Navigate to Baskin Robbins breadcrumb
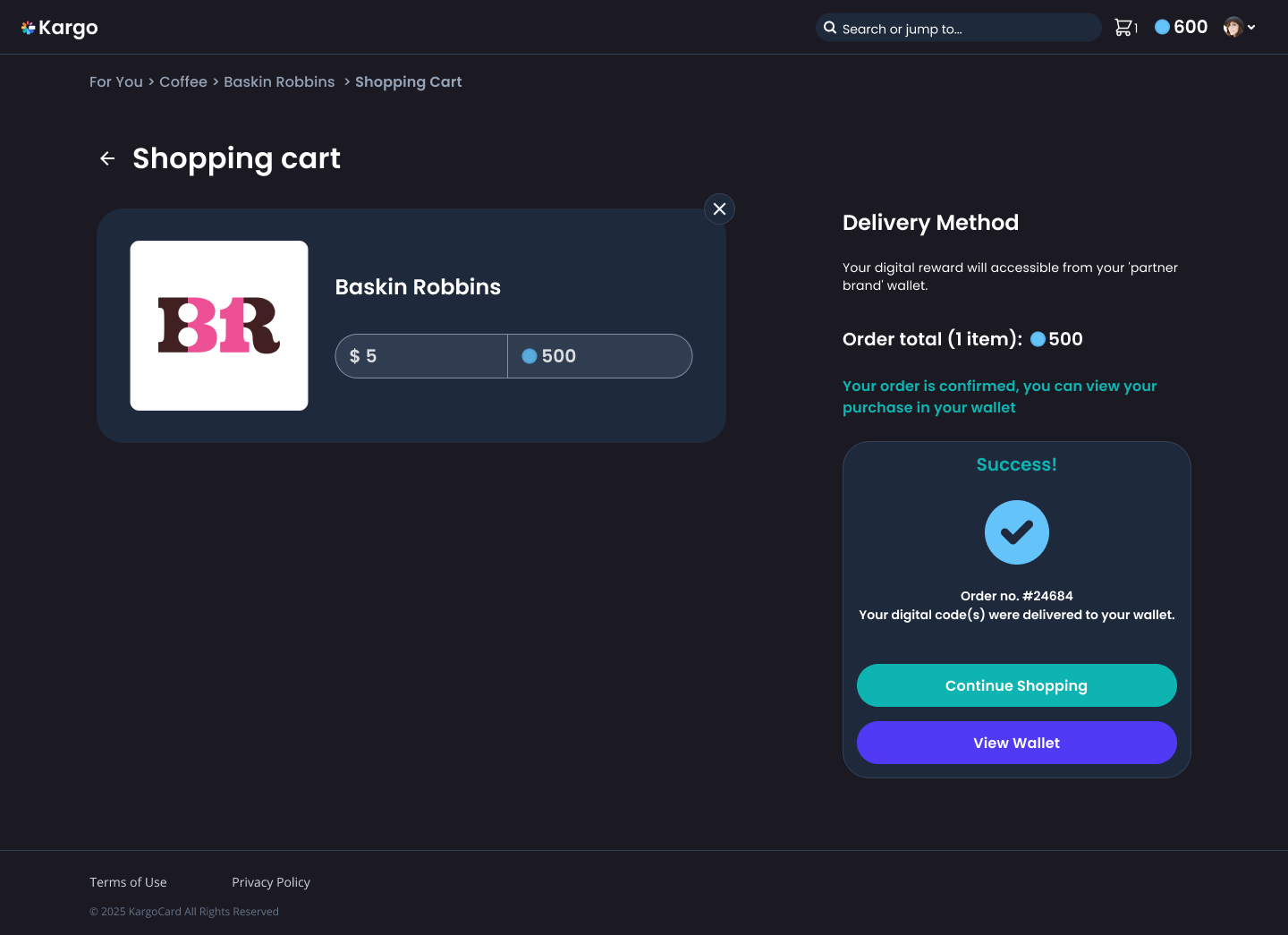The width and height of the screenshot is (1288, 935). click(279, 81)
